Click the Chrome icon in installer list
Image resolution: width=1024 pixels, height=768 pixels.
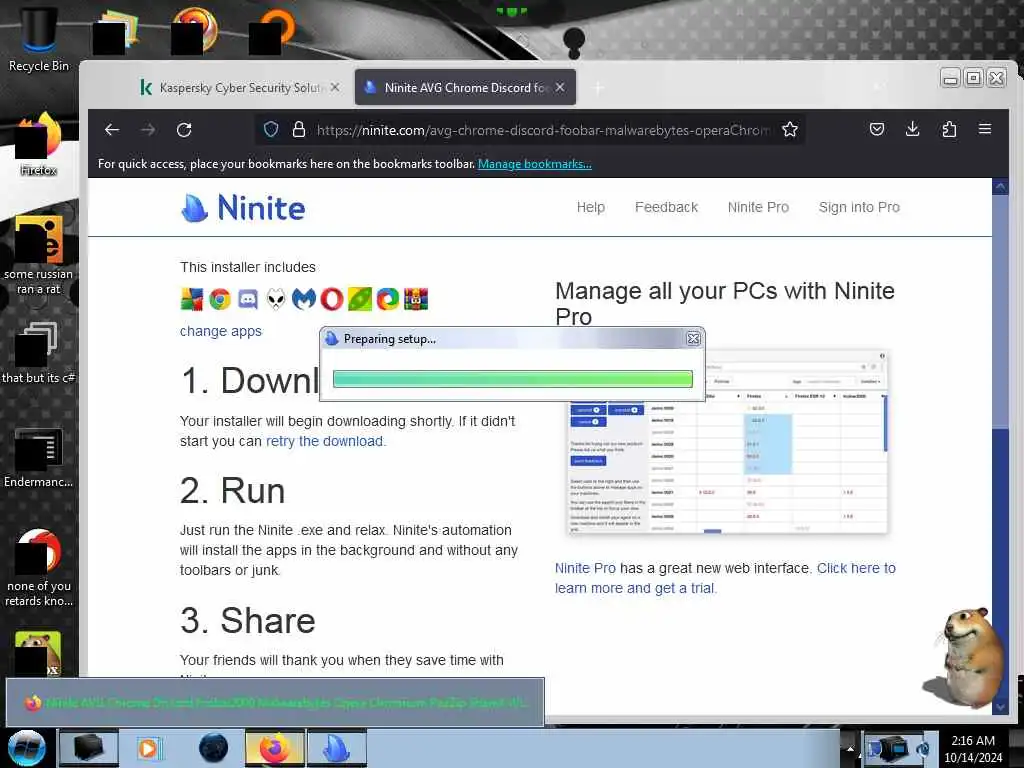click(x=220, y=299)
